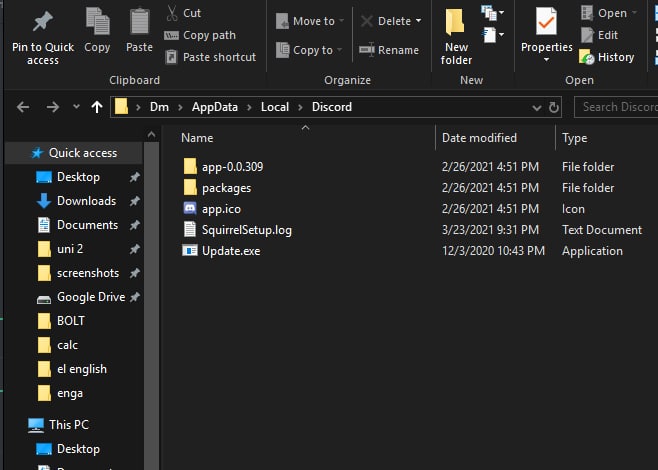Viewport: 658px width, 470px height.
Task: Create a New folder
Action: 456,37
